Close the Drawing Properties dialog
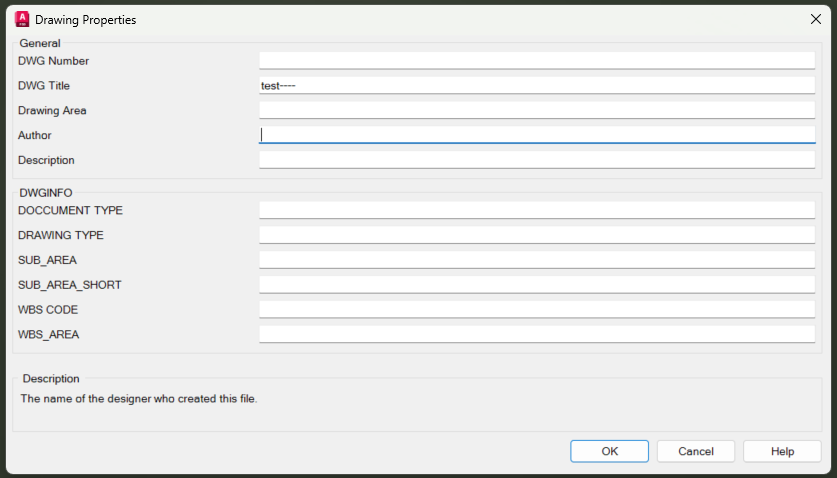 816,20
